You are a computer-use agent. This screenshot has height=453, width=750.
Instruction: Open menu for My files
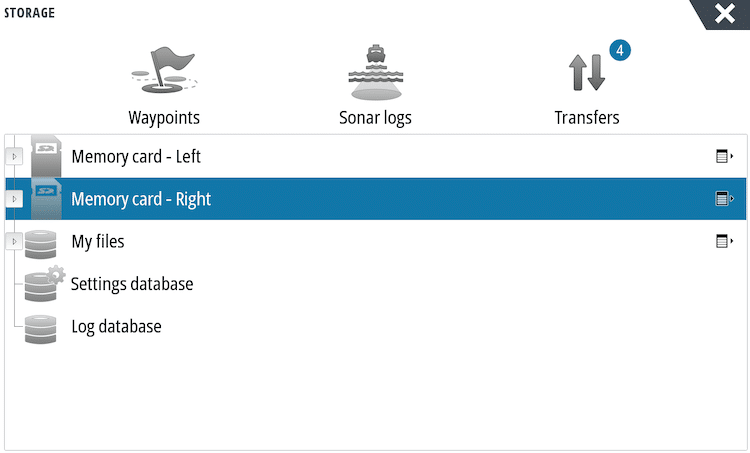click(724, 241)
